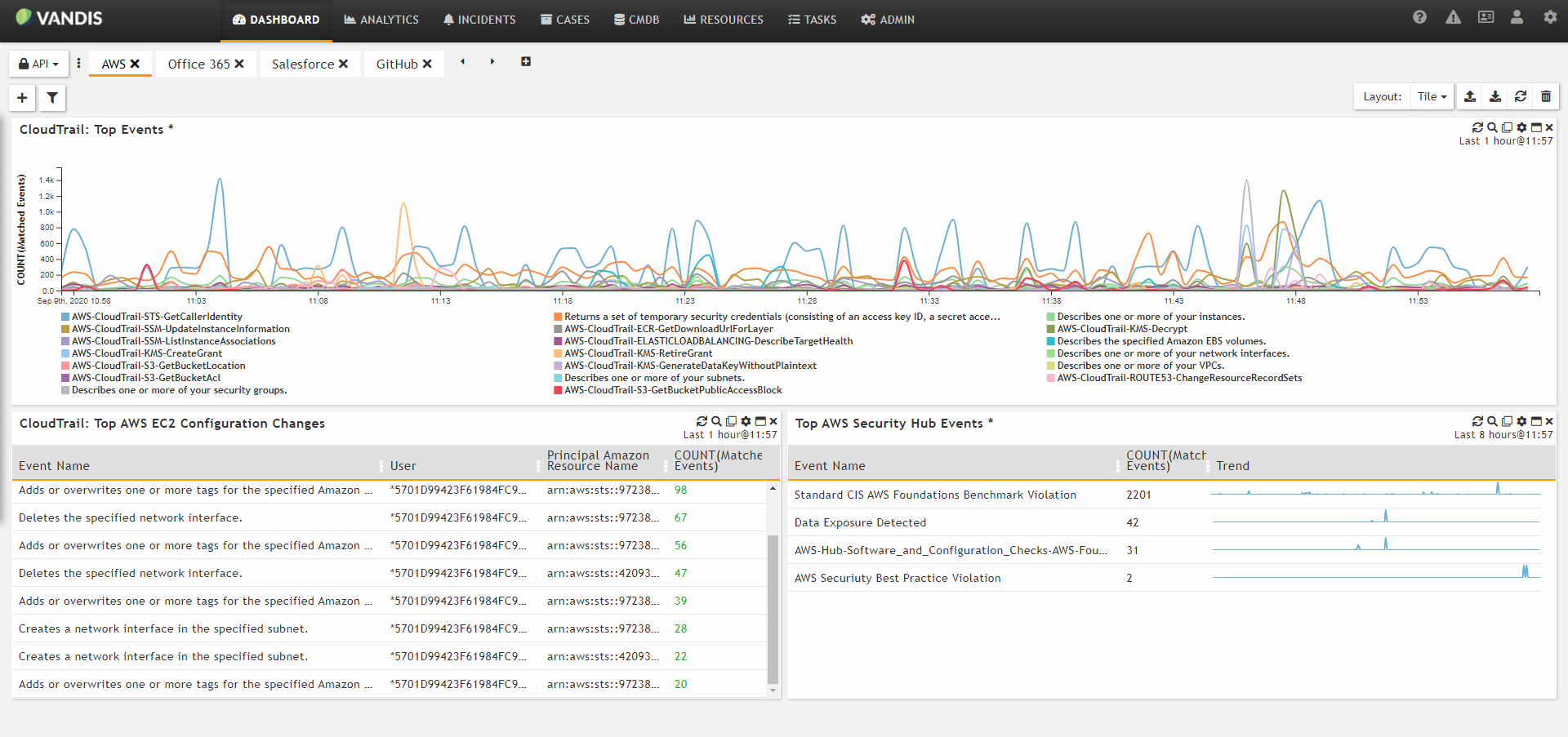Open the vertical dots dashboard options menu
Viewport: 1568px width, 737px height.
click(78, 63)
